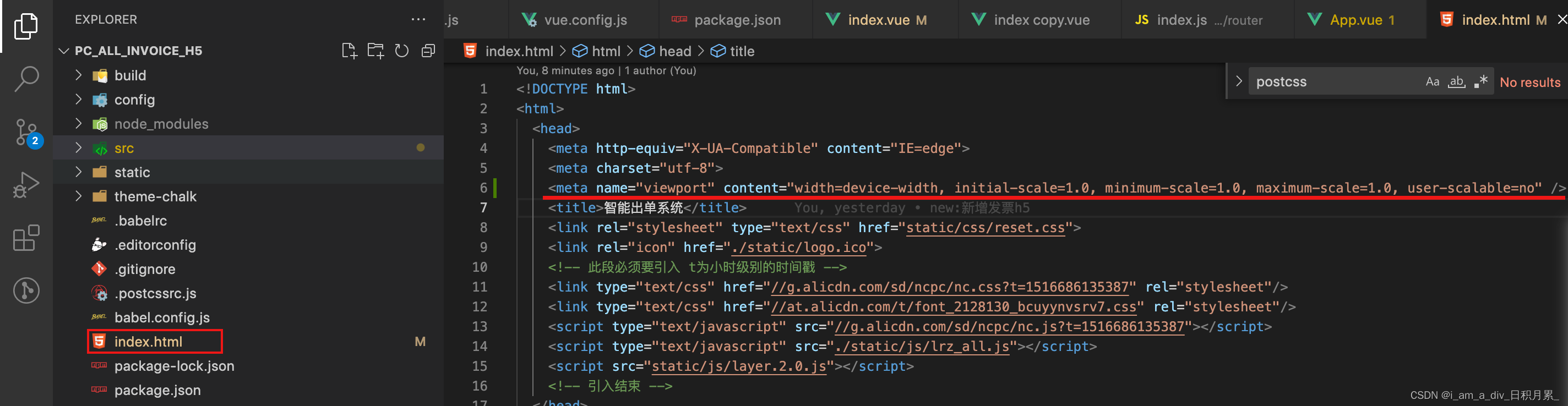
Task: Switch to the index.vue tab
Action: [885, 19]
